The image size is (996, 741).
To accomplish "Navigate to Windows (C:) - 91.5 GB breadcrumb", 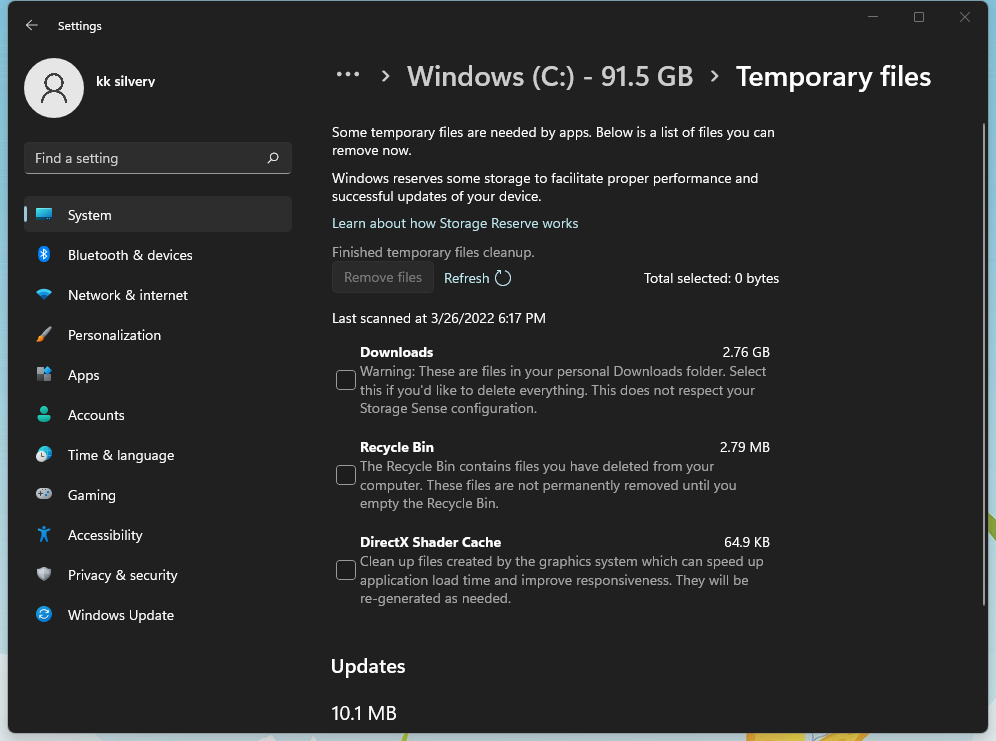I will click(x=550, y=76).
